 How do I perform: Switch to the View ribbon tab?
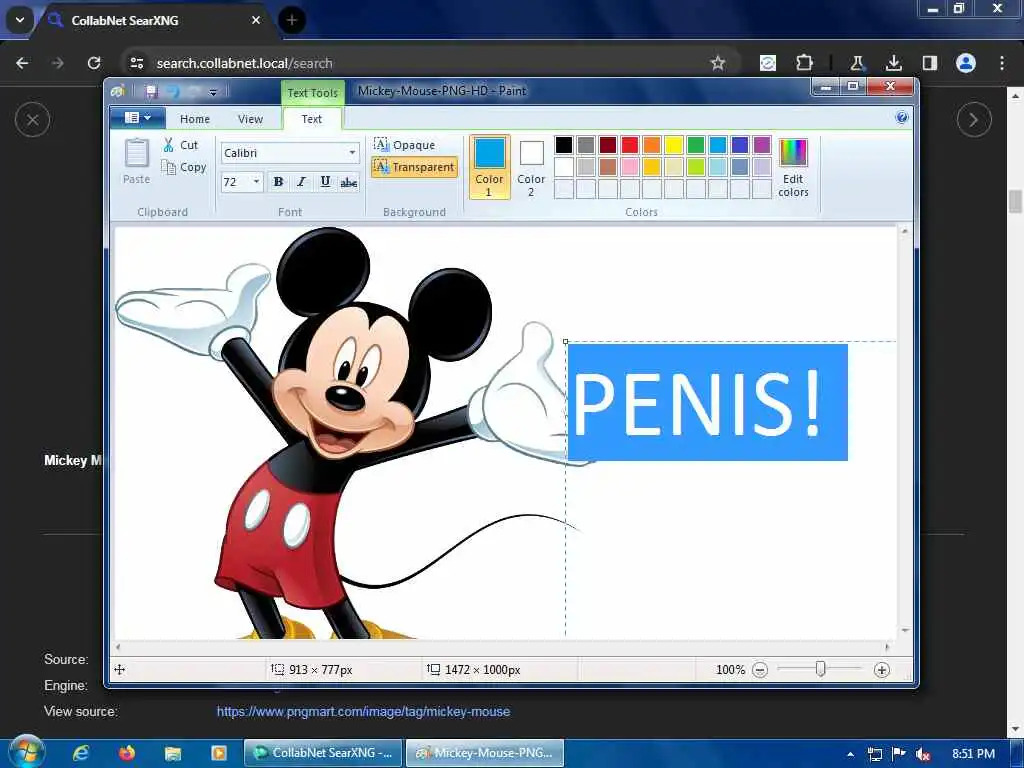[x=250, y=119]
